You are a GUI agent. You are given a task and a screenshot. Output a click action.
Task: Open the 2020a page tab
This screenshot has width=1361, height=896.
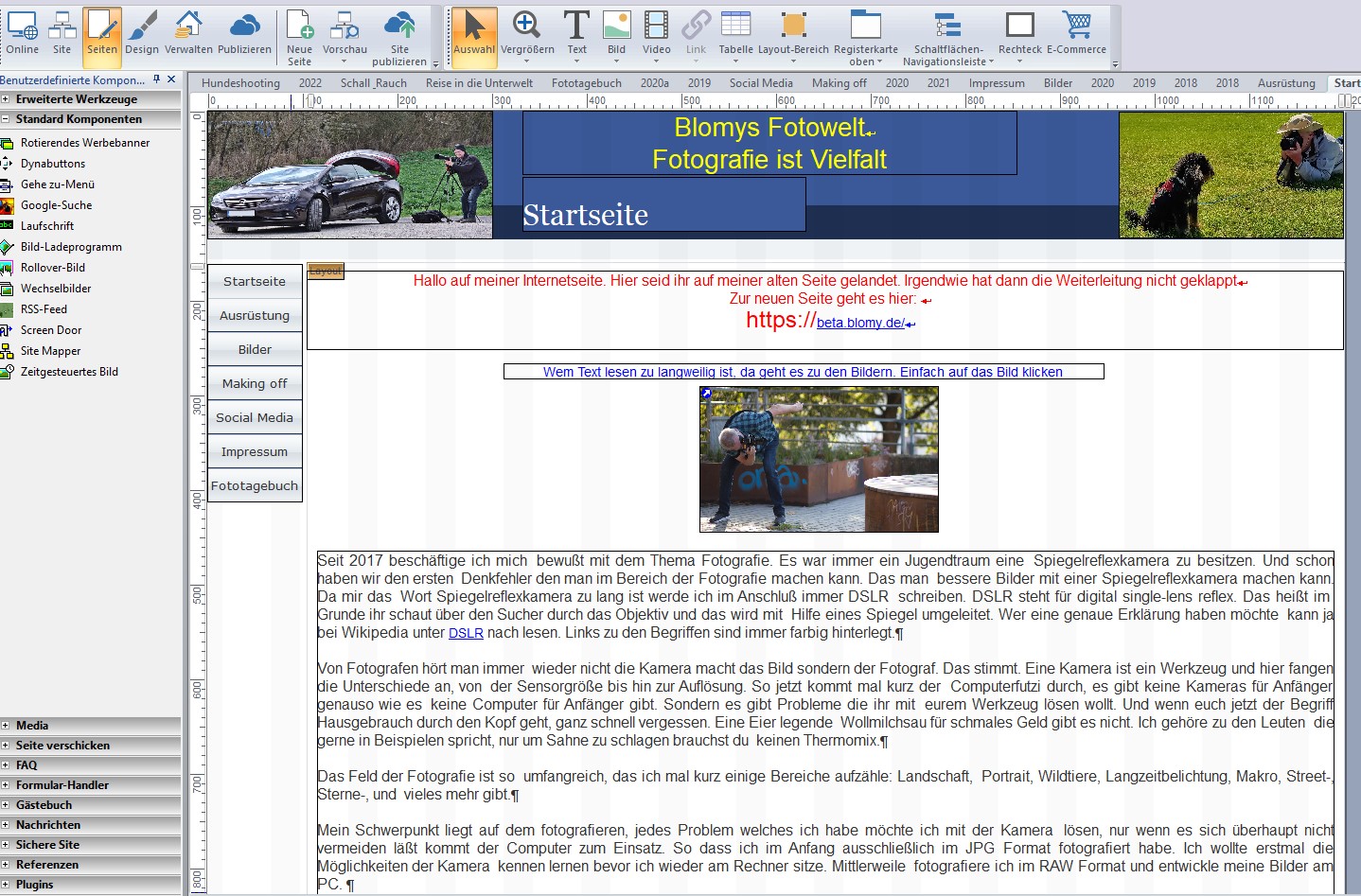click(x=654, y=83)
